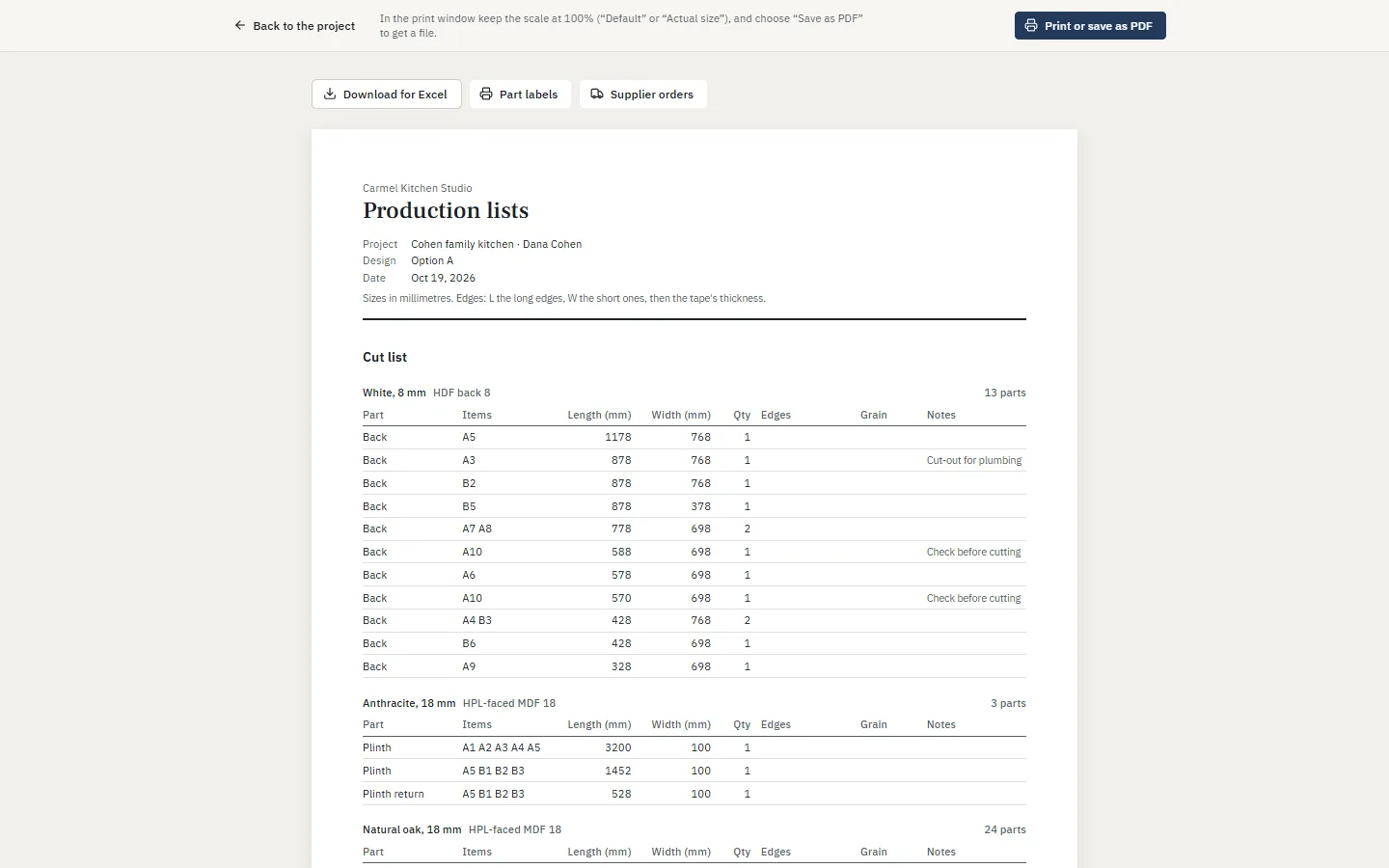Download the lists for Excel

click(386, 94)
